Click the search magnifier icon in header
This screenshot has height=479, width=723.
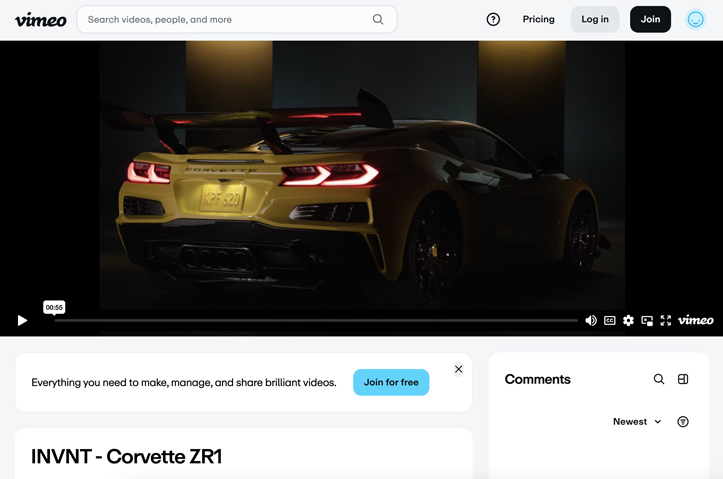pos(378,19)
